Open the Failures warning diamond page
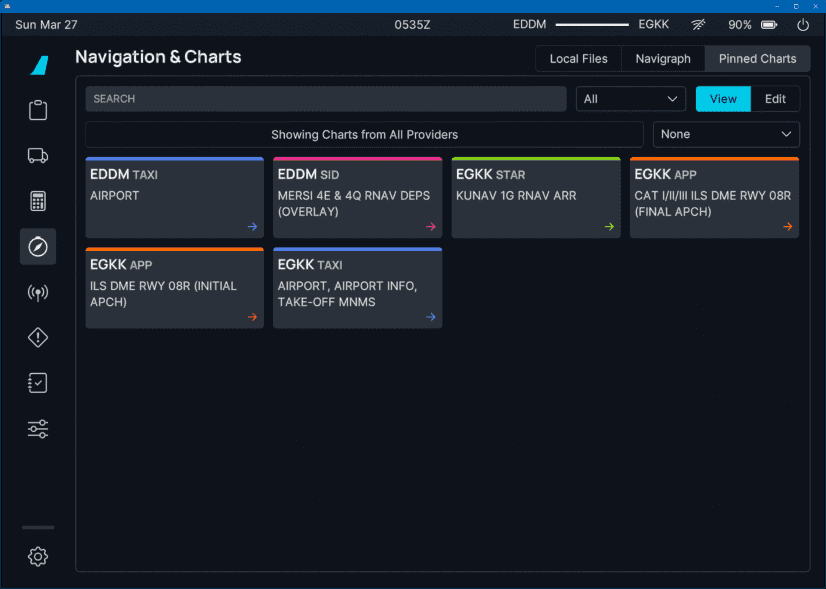 click(x=38, y=338)
